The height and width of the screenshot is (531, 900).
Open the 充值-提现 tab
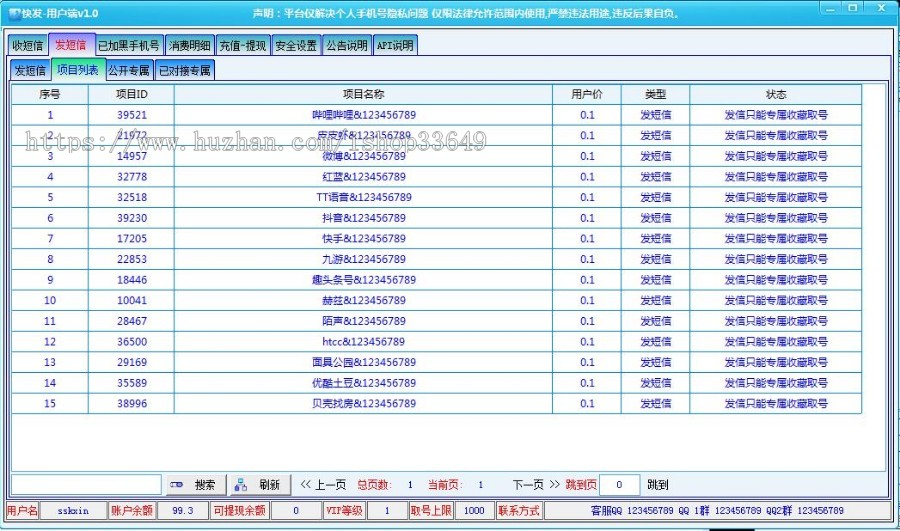[x=243, y=45]
